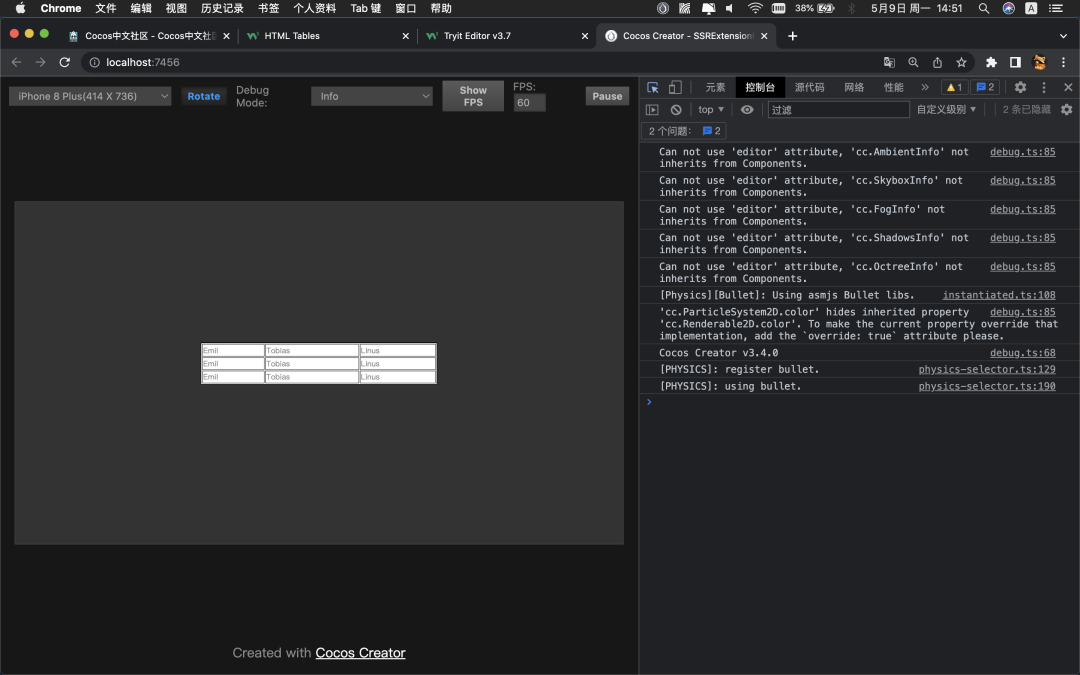
Task: Switch to the 网络 (Network) DevTools tab
Action: (x=853, y=88)
